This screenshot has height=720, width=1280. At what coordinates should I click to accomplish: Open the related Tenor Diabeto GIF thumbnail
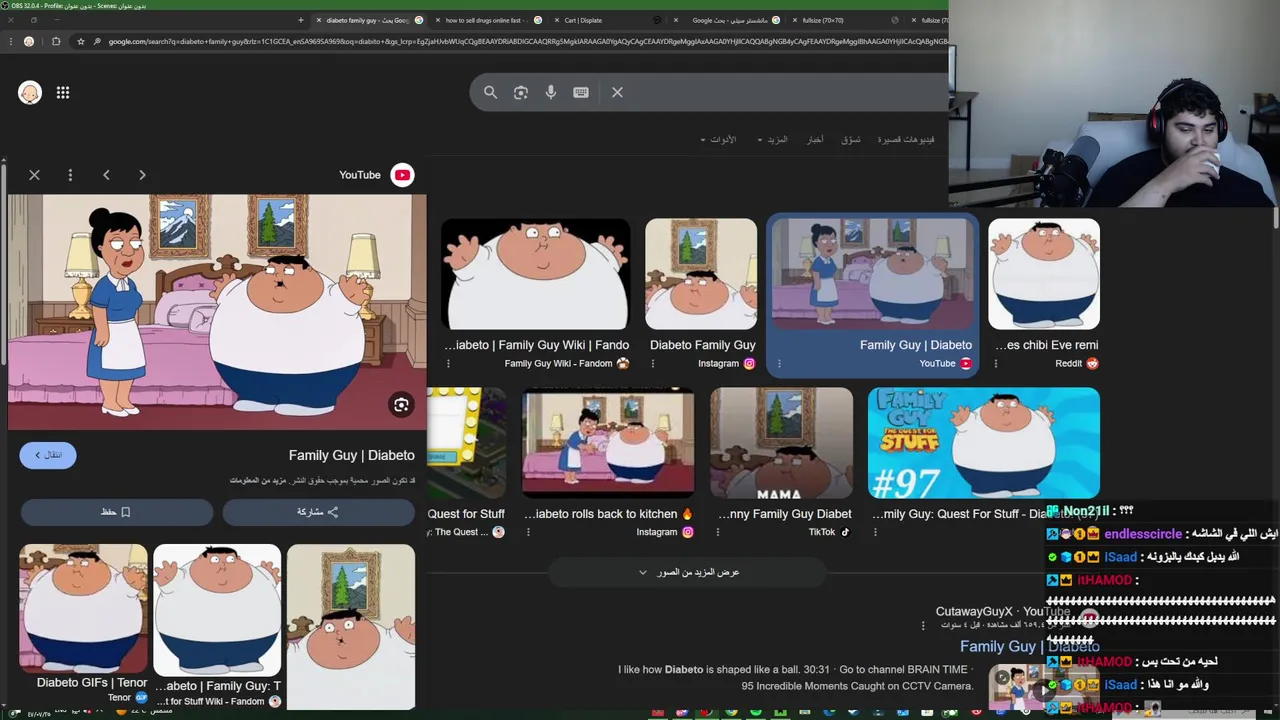(83, 608)
